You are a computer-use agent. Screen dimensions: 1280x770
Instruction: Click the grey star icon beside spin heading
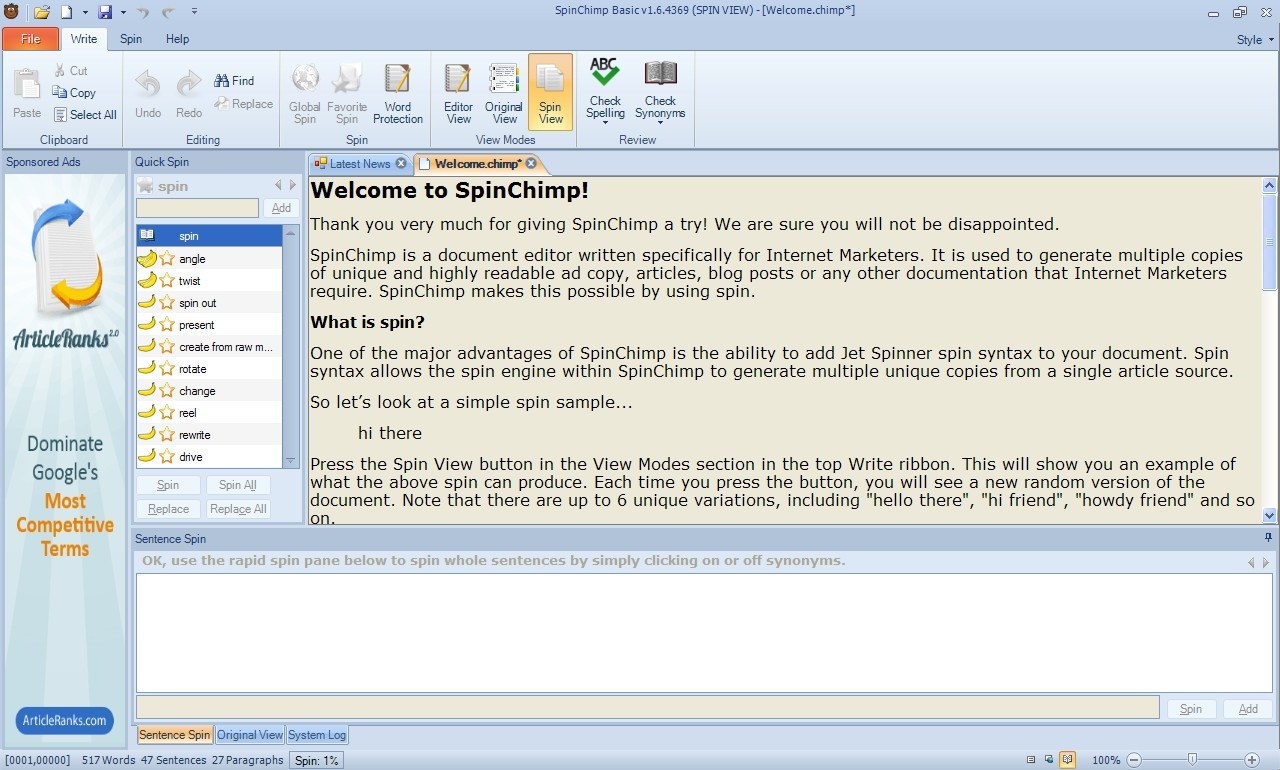(x=146, y=186)
